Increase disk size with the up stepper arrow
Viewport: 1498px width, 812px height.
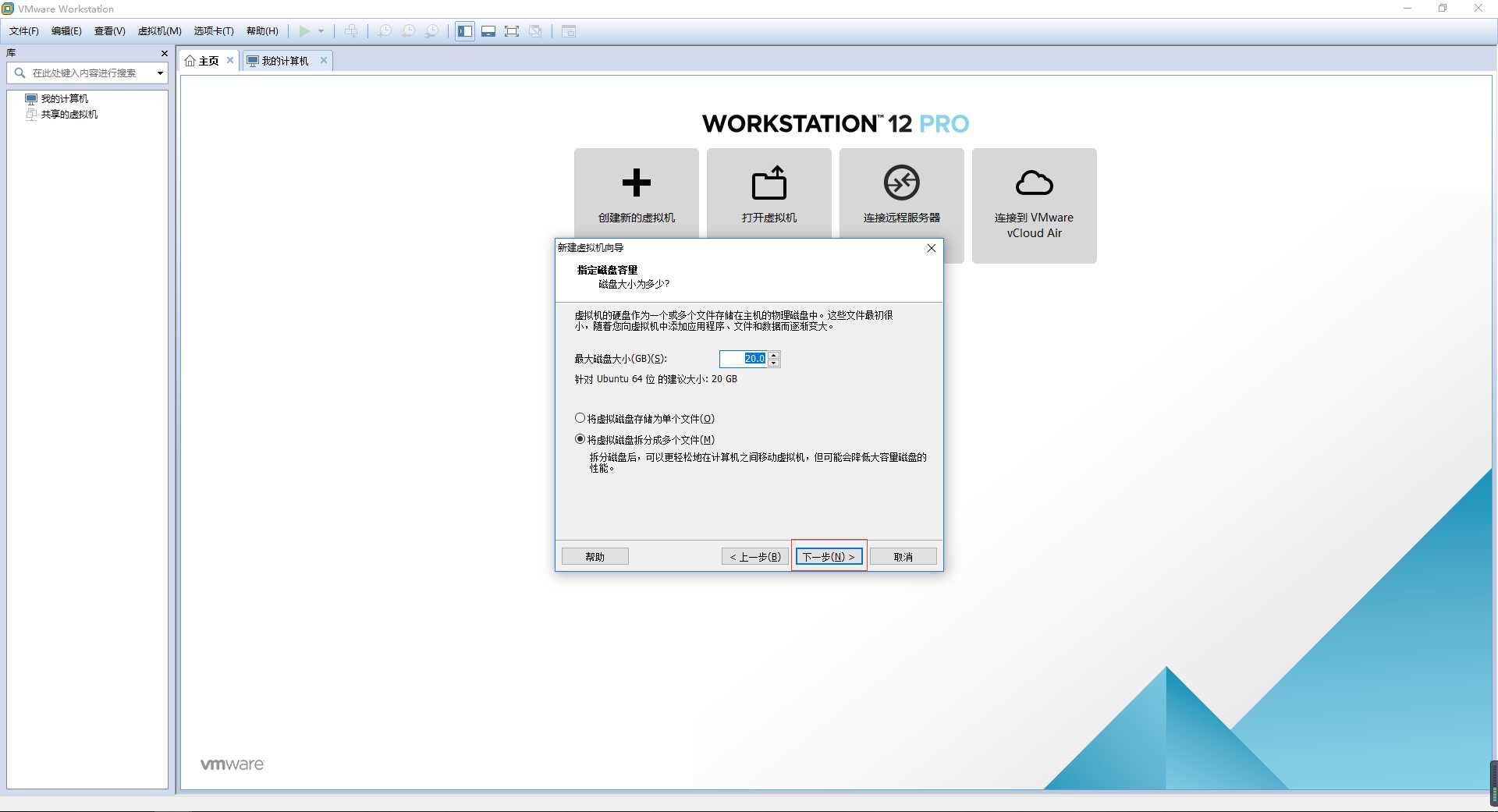774,355
